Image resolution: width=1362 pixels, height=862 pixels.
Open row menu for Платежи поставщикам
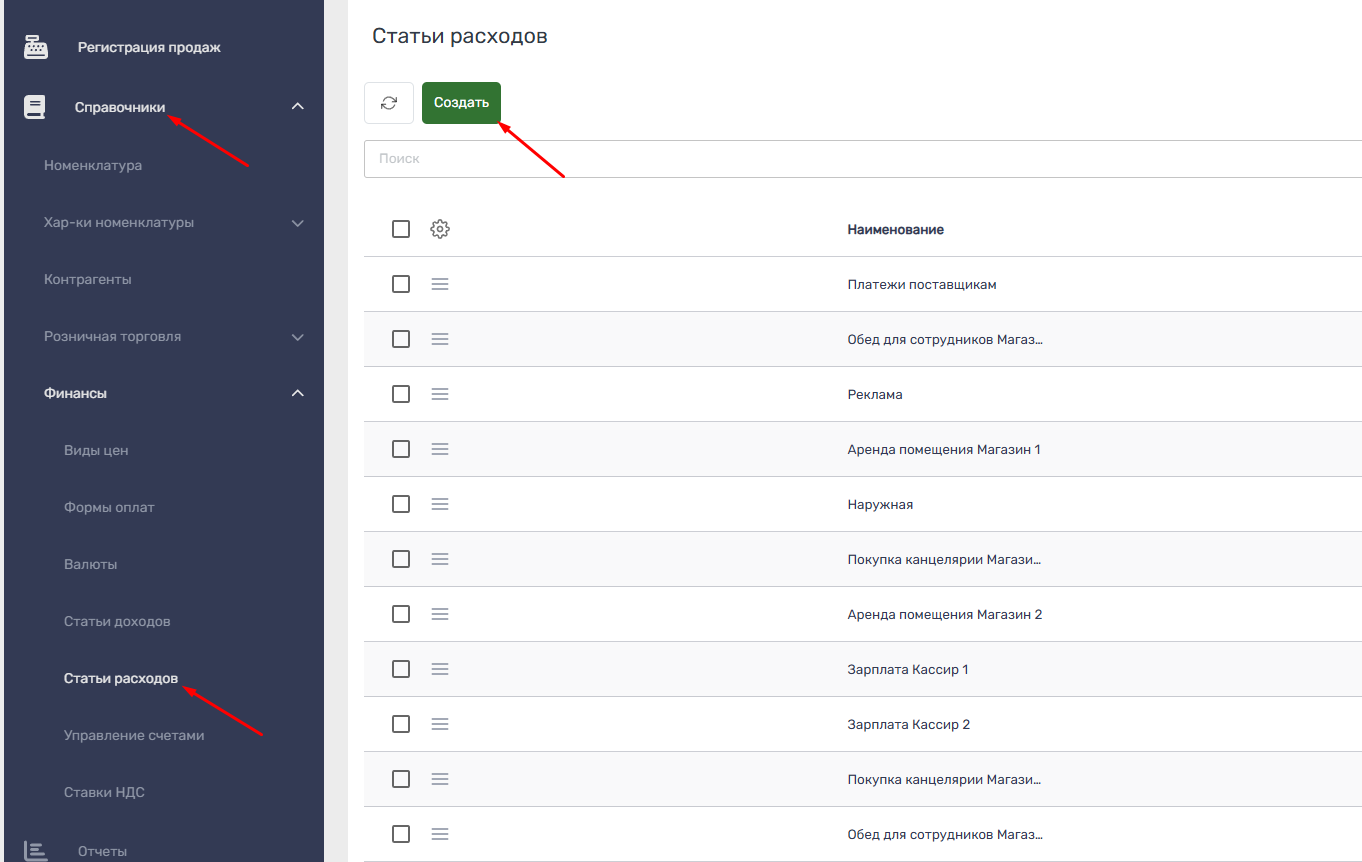pyautogui.click(x=440, y=284)
